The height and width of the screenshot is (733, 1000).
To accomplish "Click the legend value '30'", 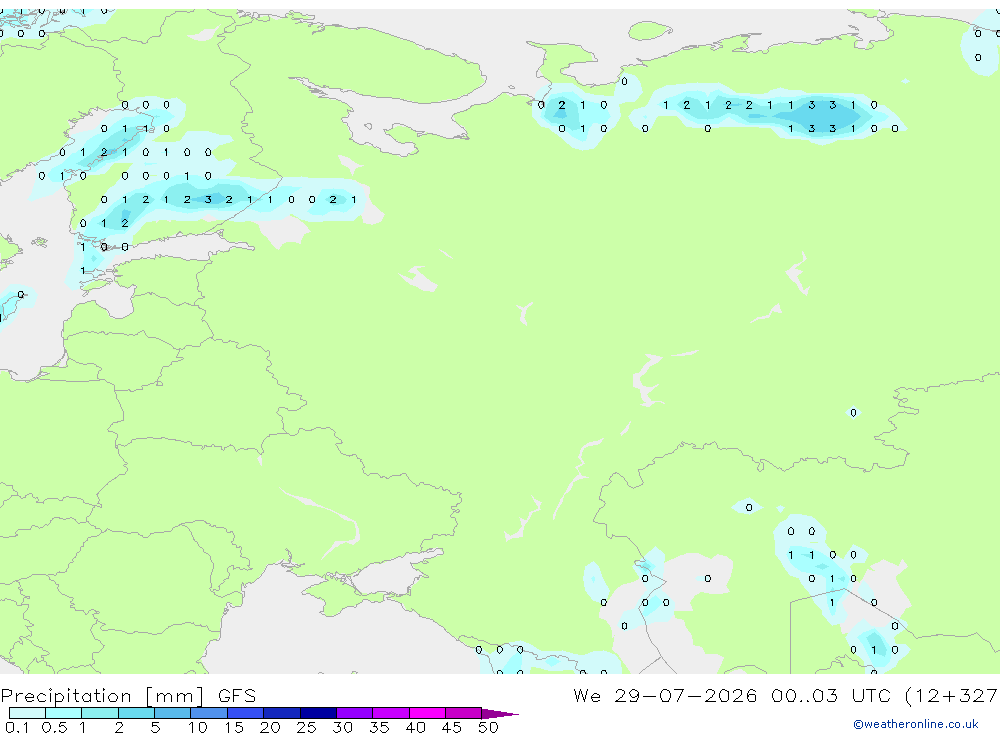I will (x=342, y=727).
